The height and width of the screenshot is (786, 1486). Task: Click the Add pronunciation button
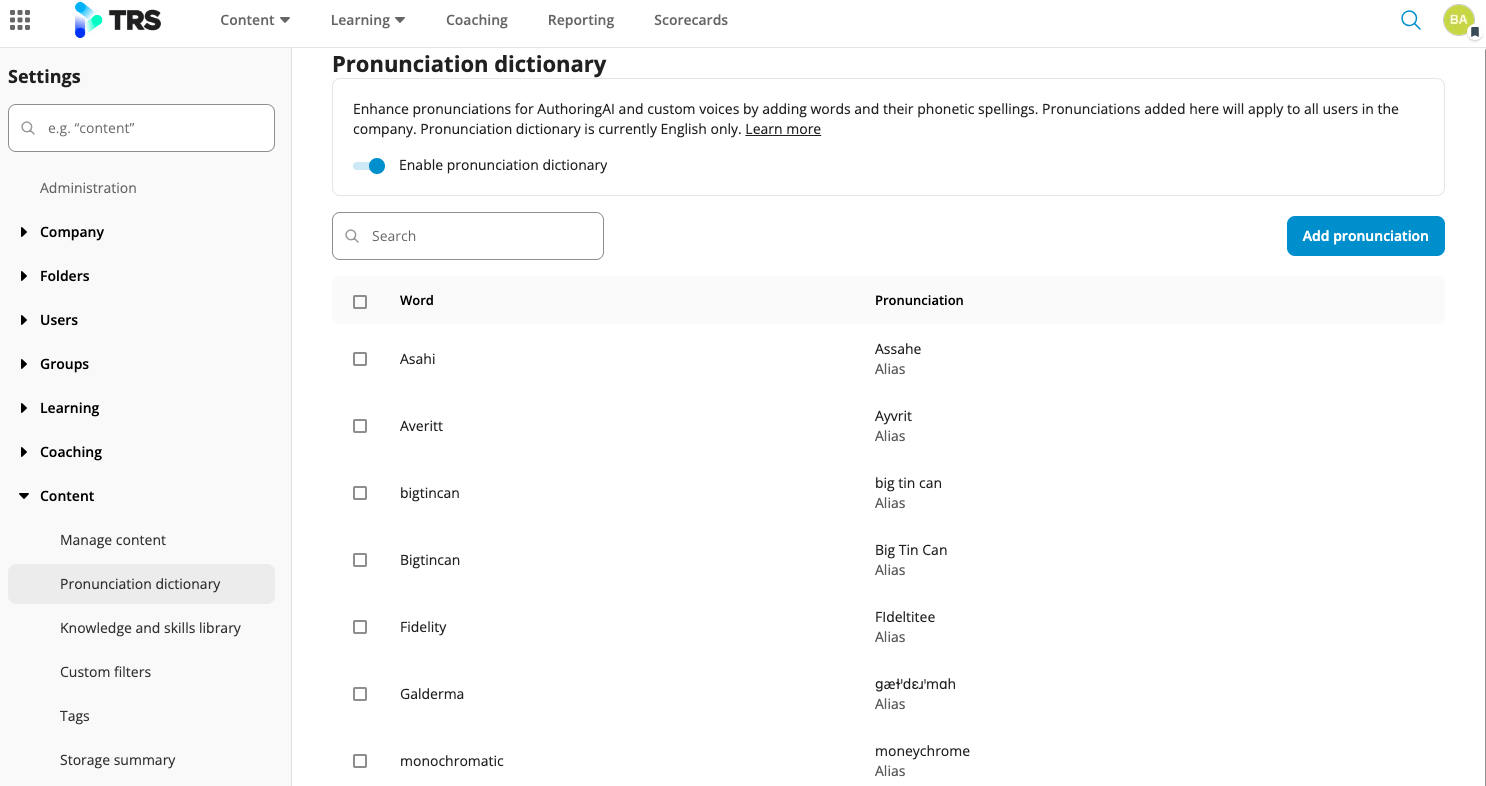1365,236
